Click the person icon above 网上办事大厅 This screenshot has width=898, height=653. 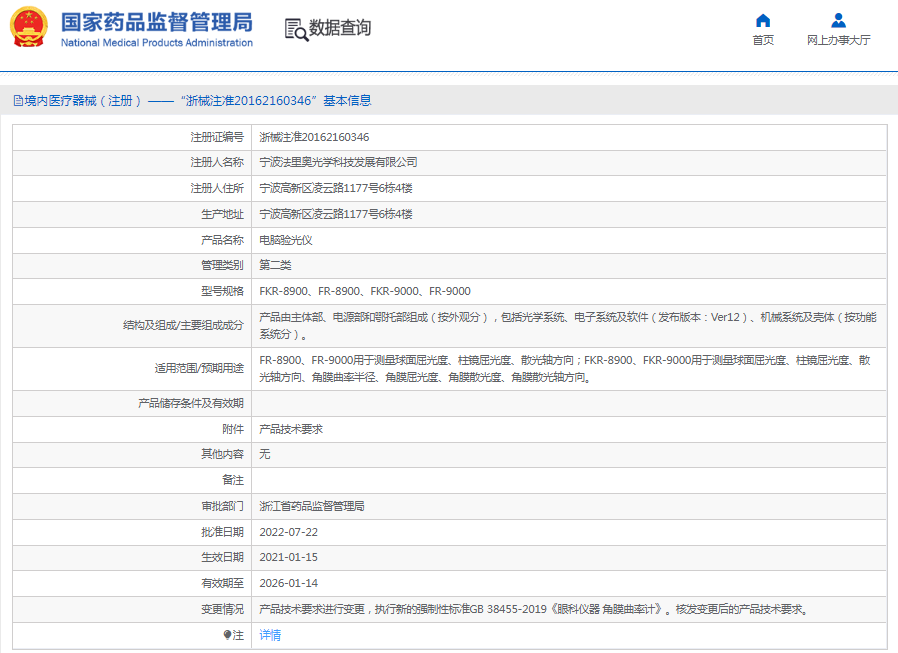click(x=838, y=20)
